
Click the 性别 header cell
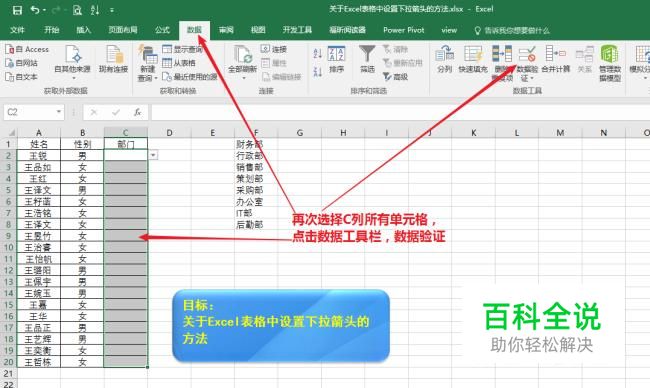click(82, 144)
